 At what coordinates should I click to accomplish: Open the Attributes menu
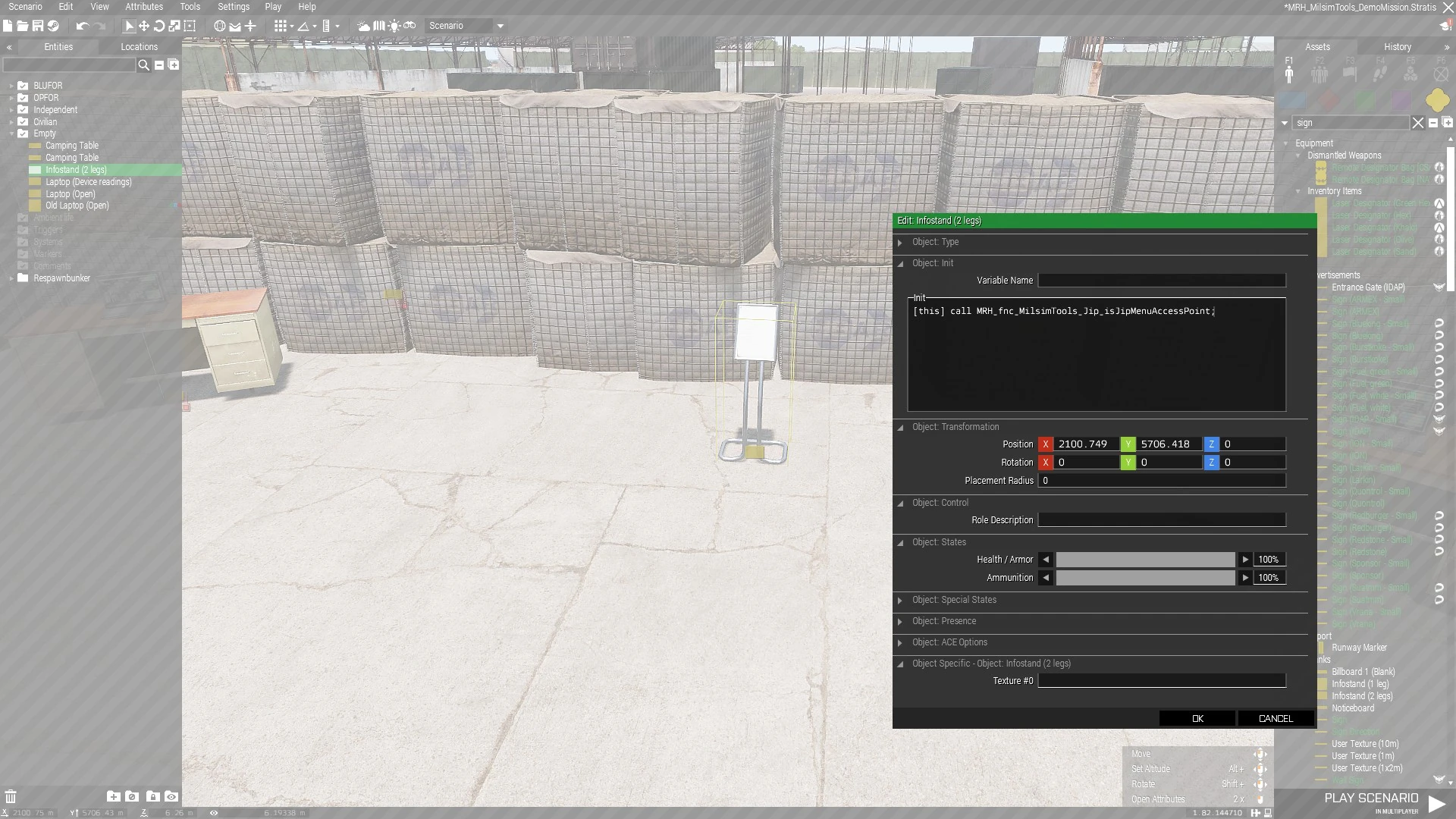(144, 7)
